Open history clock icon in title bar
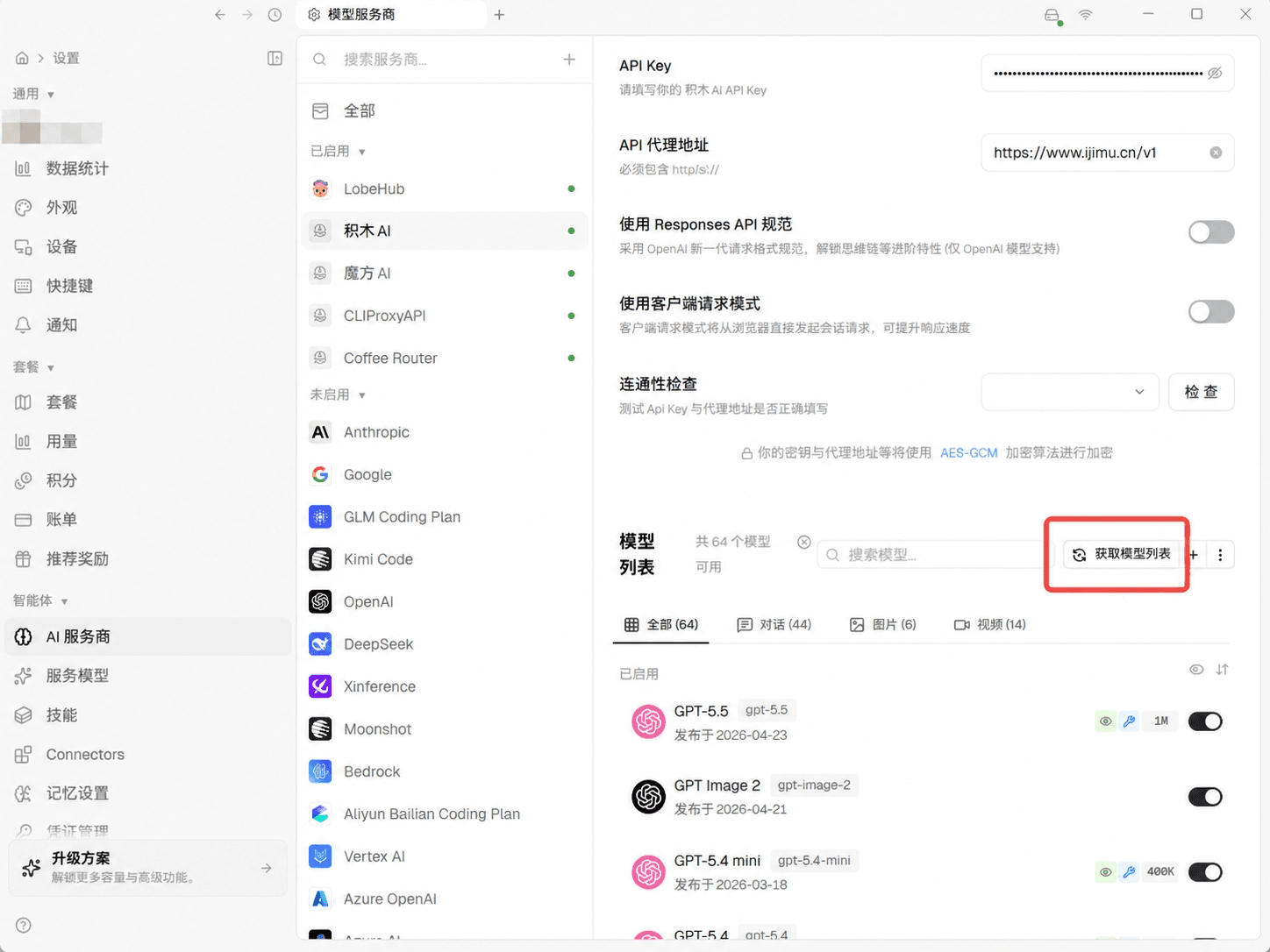 click(275, 15)
